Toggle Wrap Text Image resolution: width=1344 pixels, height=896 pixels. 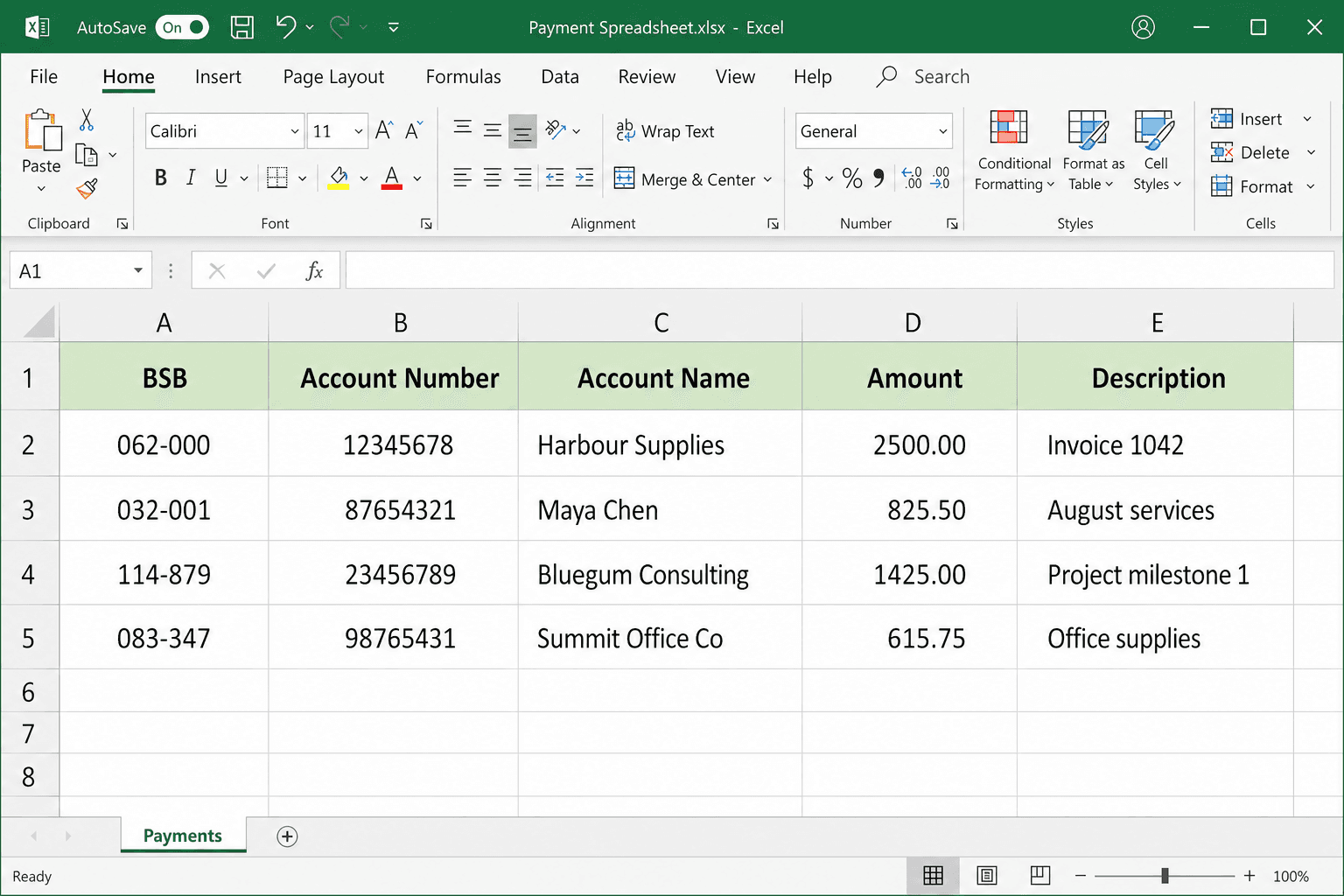pos(665,131)
